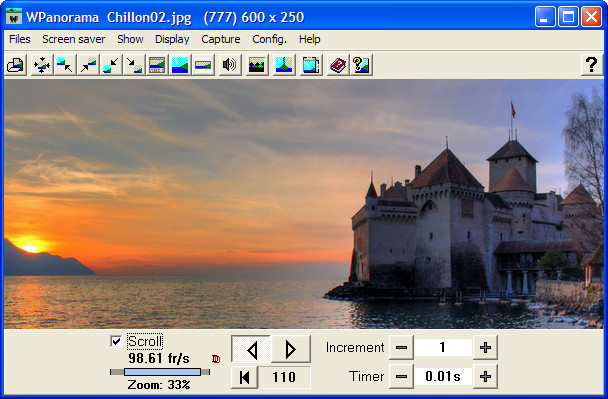Viewport: 608px width, 399px height.
Task: Click the 98.61 fr/s frame rate text
Action: tap(159, 358)
